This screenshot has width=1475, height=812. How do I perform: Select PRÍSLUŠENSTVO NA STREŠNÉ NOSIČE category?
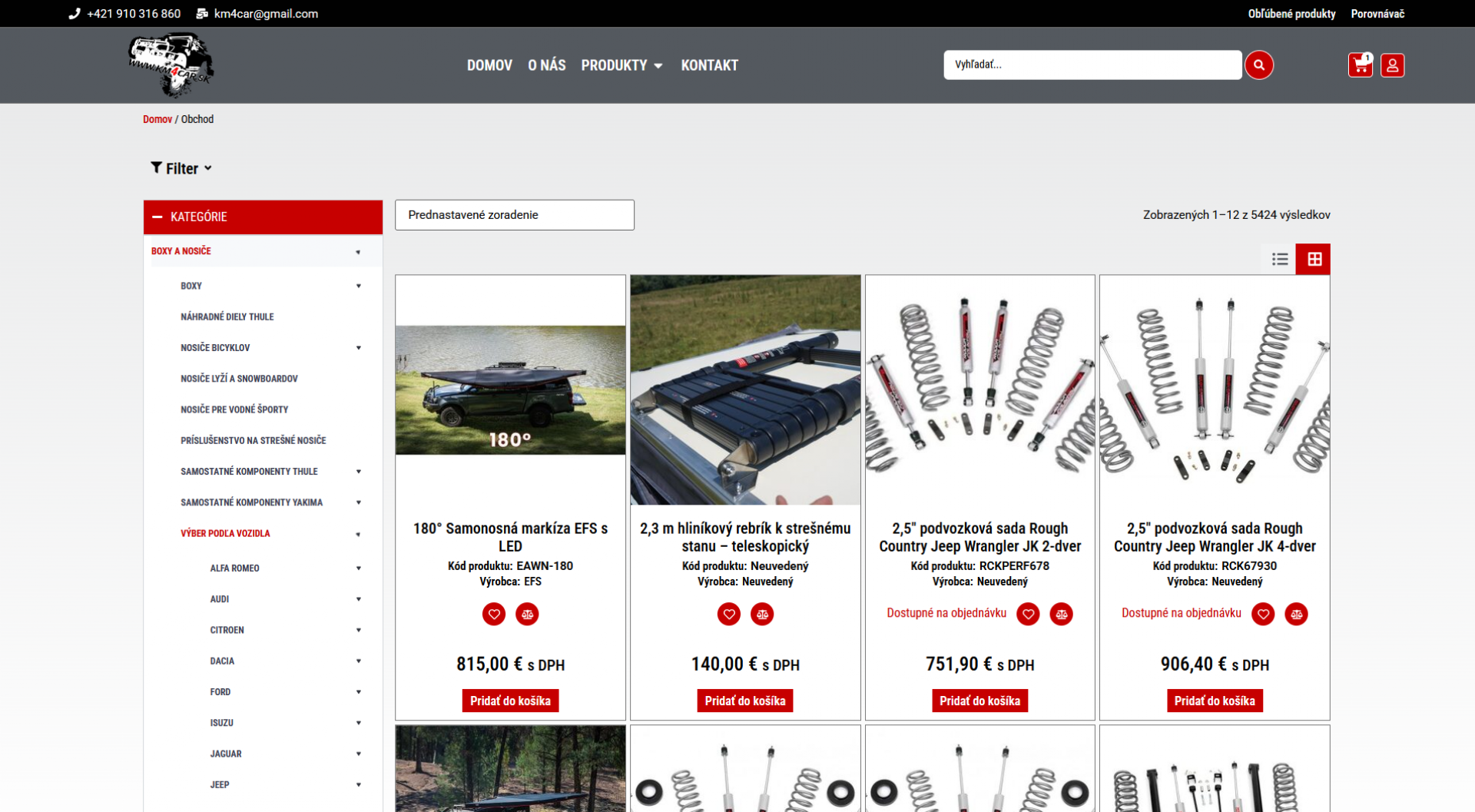pos(254,440)
